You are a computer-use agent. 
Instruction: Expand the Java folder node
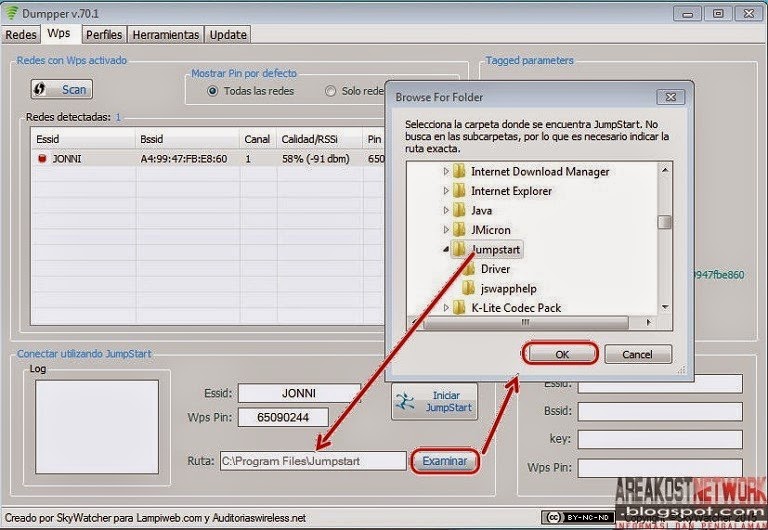[x=446, y=211]
